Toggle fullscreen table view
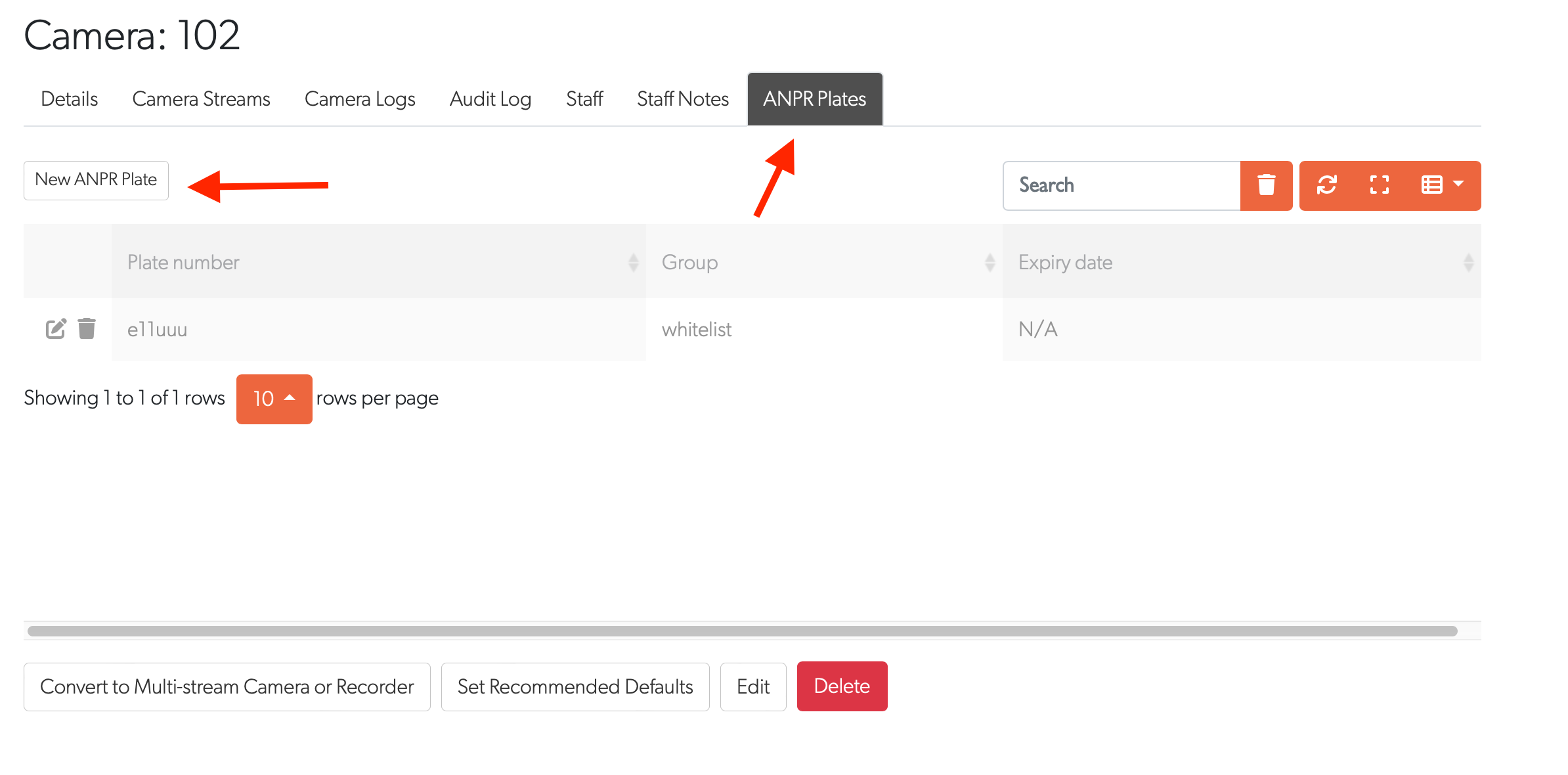 click(x=1379, y=185)
